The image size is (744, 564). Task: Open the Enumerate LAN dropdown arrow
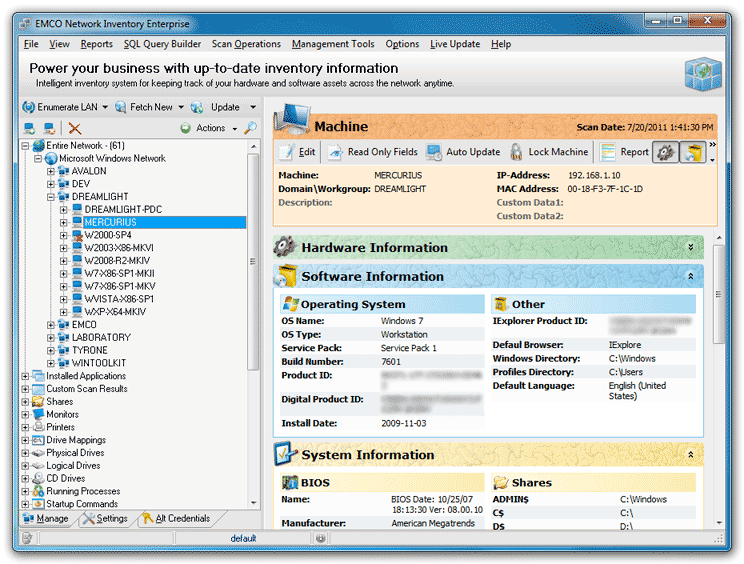pyautogui.click(x=105, y=107)
